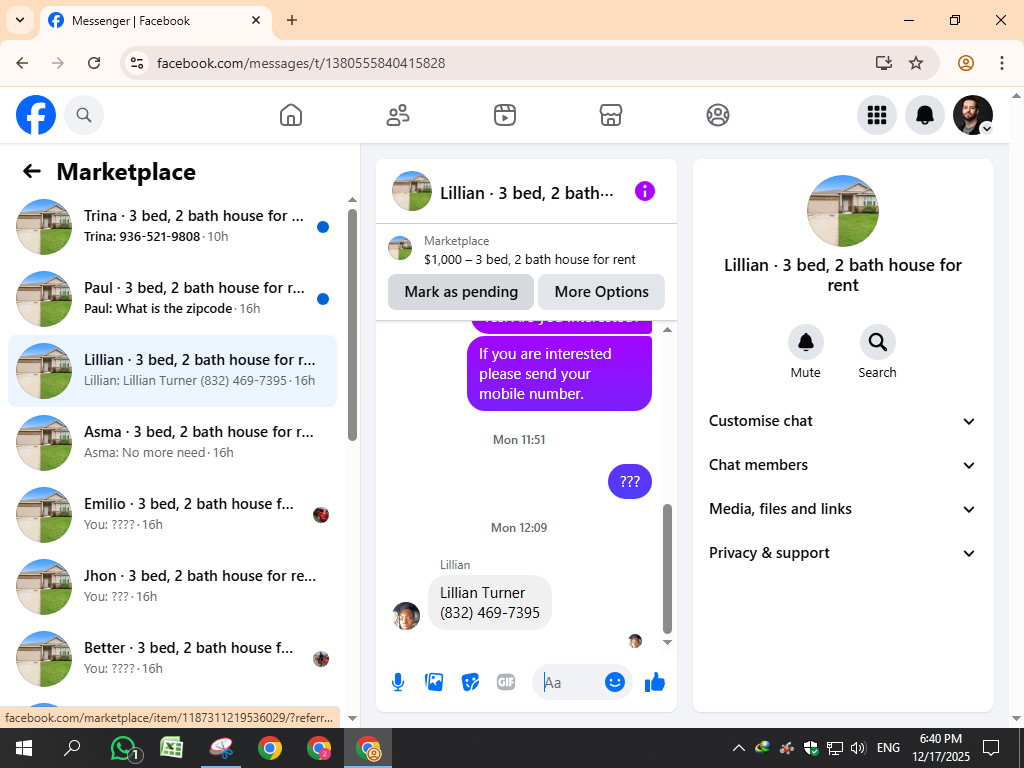Reload the page

94,63
